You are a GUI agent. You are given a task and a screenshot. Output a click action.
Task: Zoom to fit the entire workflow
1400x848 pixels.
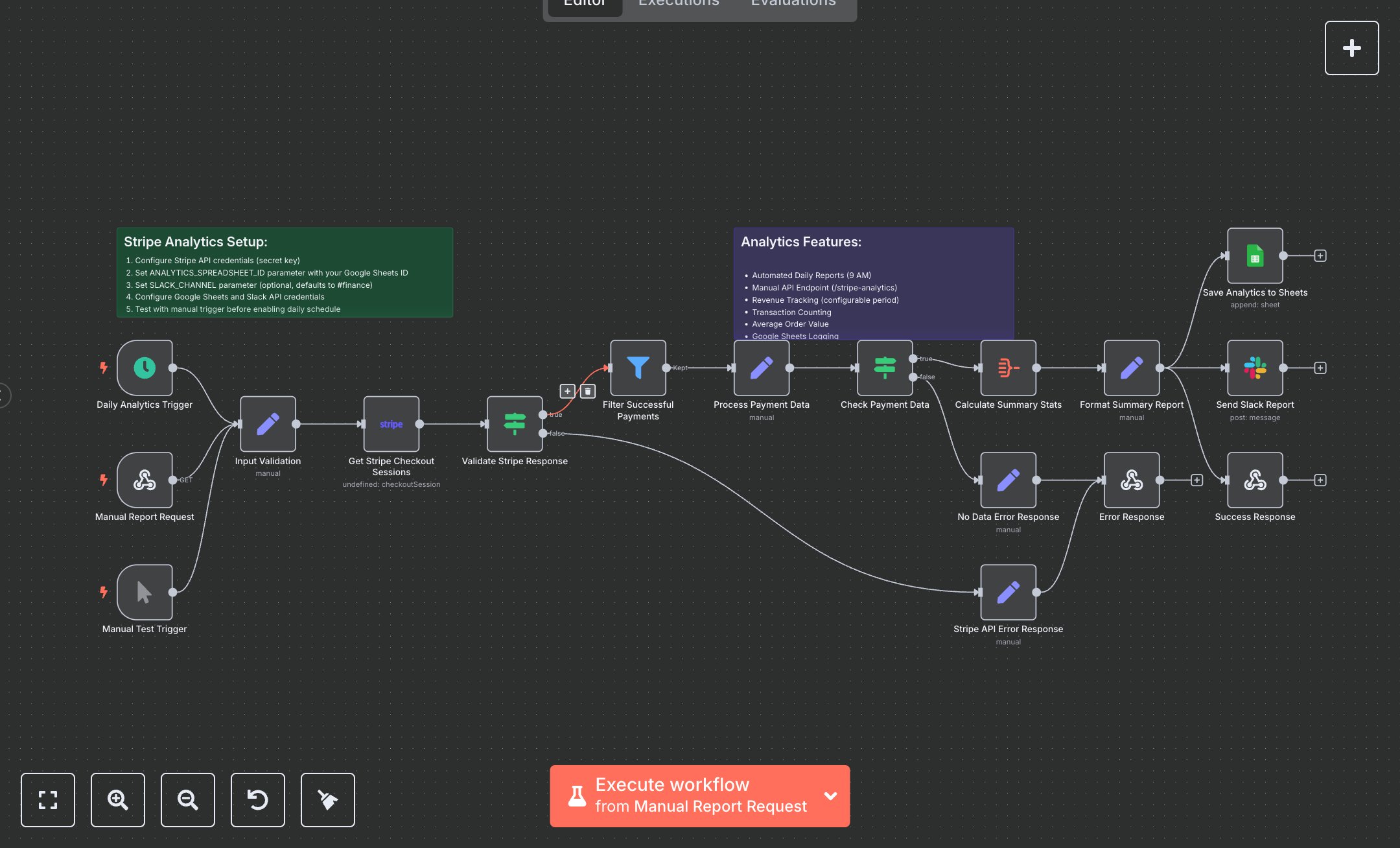pyautogui.click(x=47, y=800)
